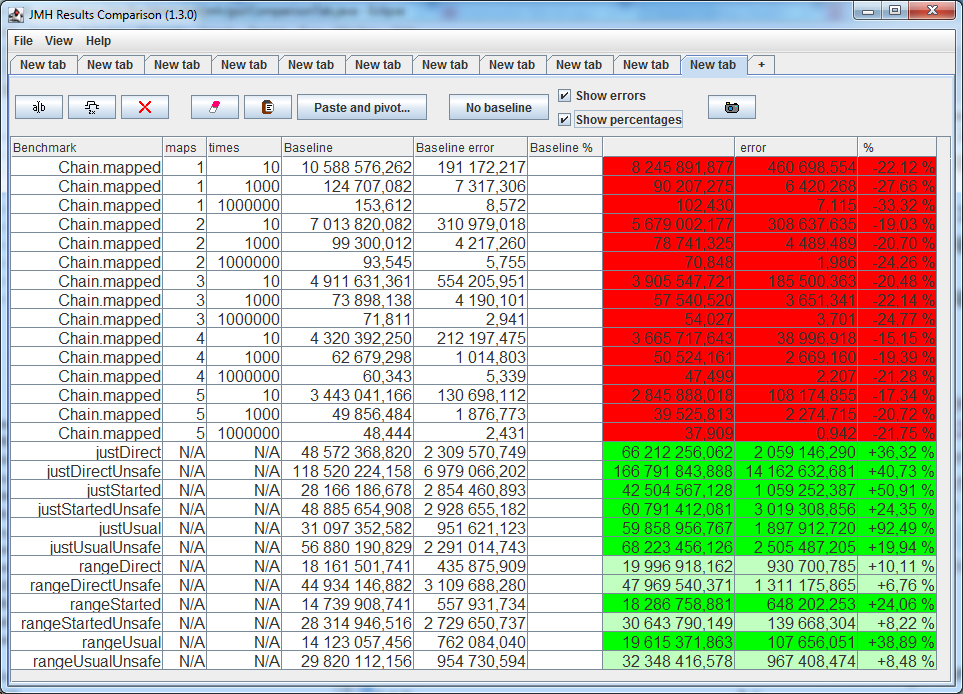The width and height of the screenshot is (963, 694).
Task: Click baseline value 10 588 576,262
Action: [x=347, y=167]
